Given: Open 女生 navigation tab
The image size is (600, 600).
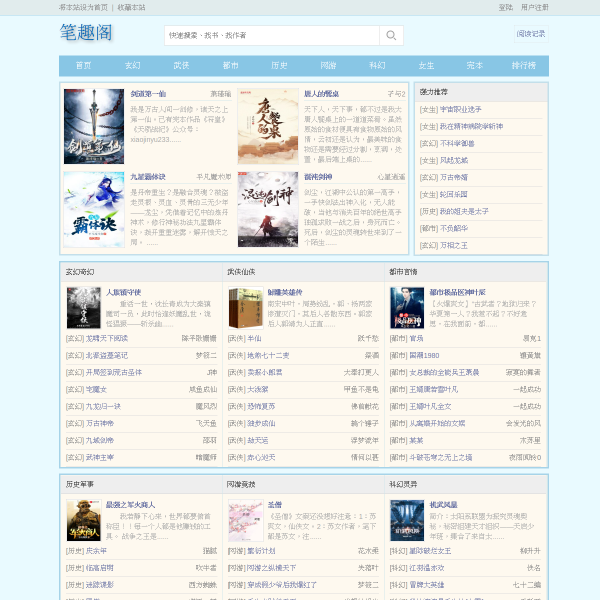Looking at the screenshot, I should click(426, 65).
